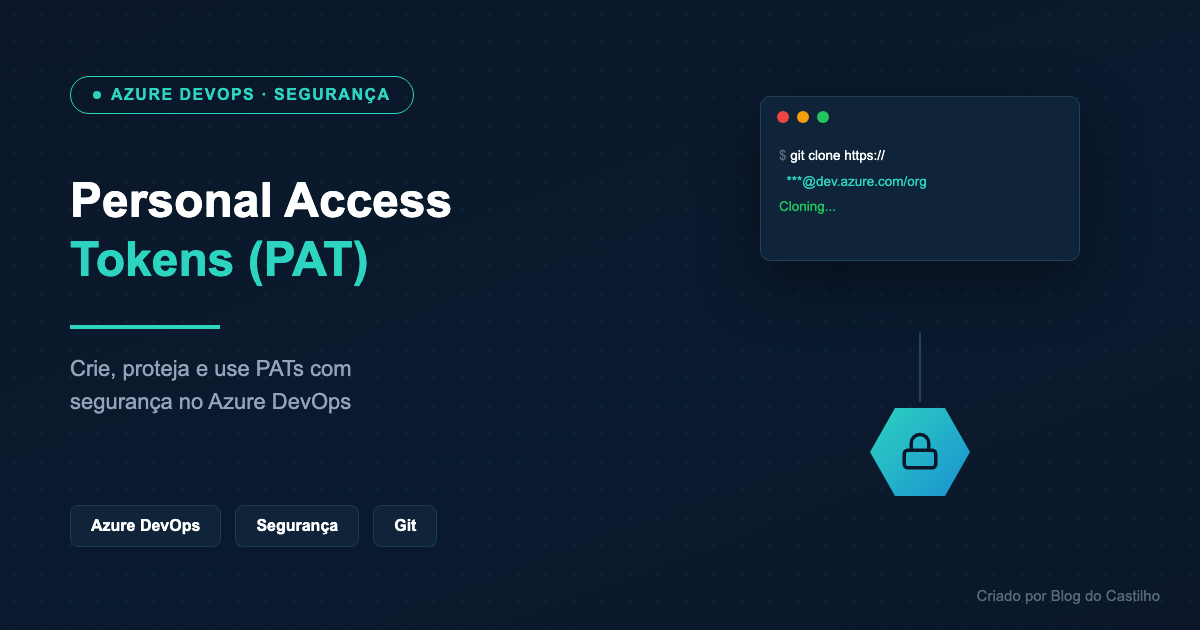Click the Personal Access title line
Viewport: 1200px width, 630px height.
pyautogui.click(x=261, y=201)
